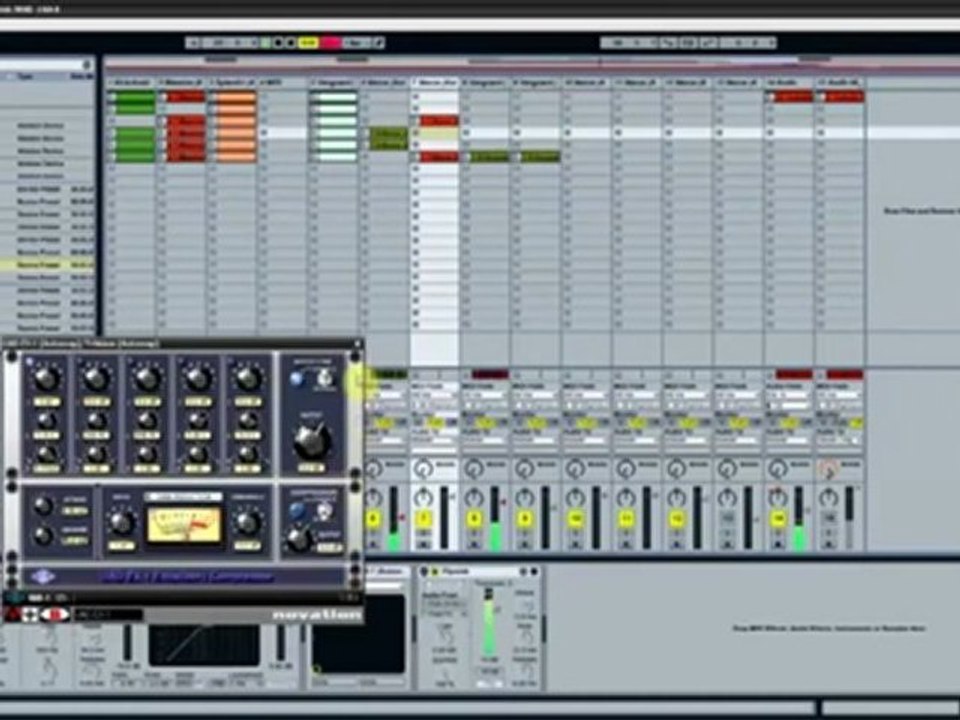This screenshot has height=720, width=960.
Task: Click large Output knob in plugin EQ section
Action: click(312, 441)
